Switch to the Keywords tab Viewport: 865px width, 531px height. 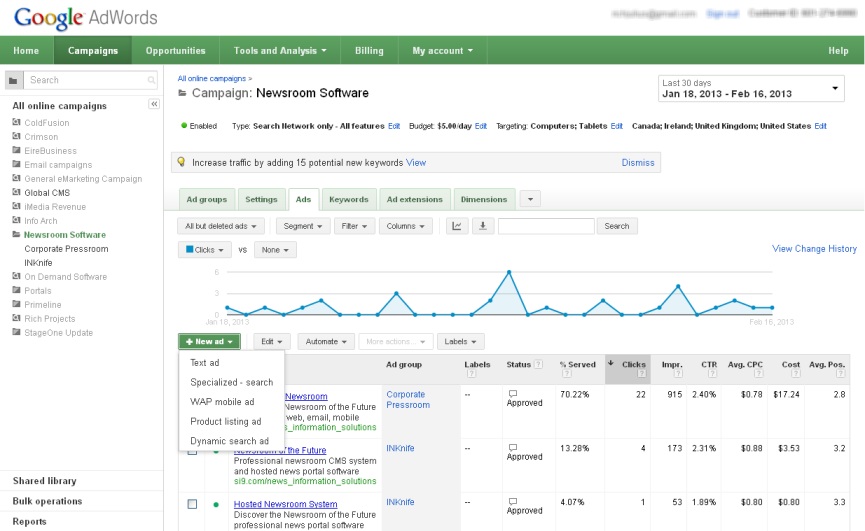tap(349, 200)
